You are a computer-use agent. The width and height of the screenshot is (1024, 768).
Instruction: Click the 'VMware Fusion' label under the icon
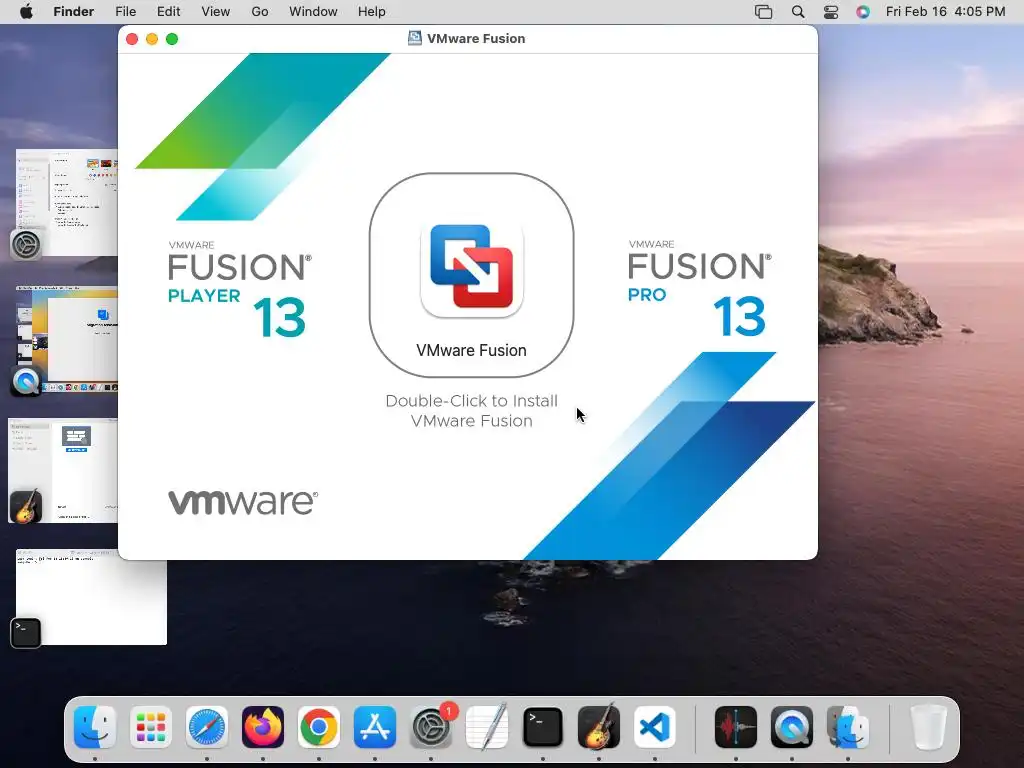point(472,351)
